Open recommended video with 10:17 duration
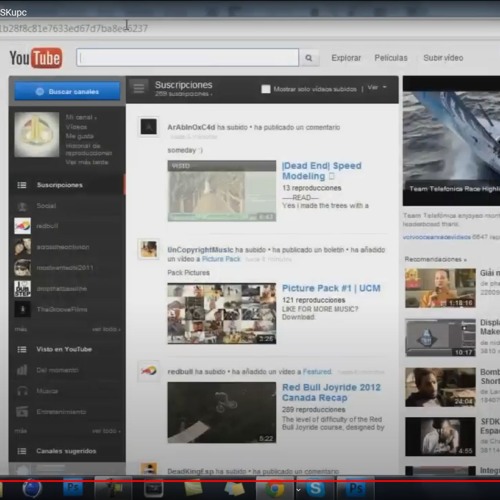 [x=440, y=338]
